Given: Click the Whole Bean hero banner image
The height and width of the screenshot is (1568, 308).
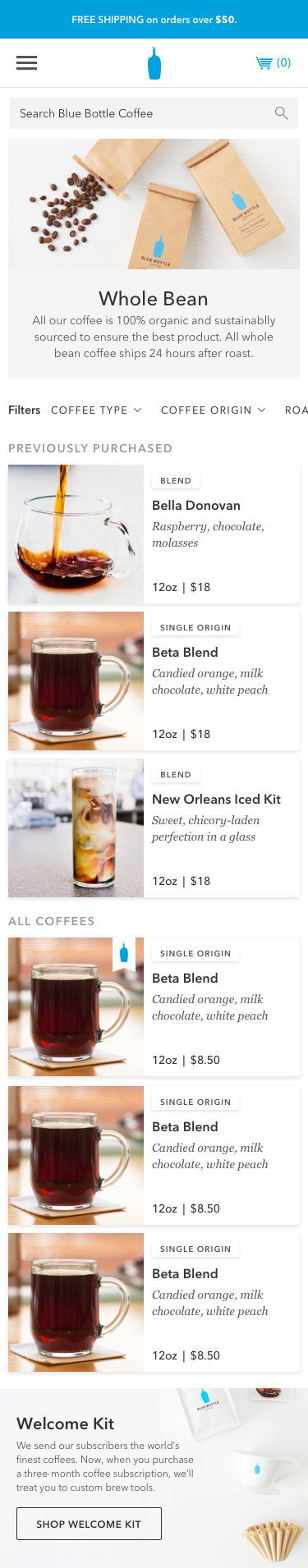Looking at the screenshot, I should (x=154, y=204).
